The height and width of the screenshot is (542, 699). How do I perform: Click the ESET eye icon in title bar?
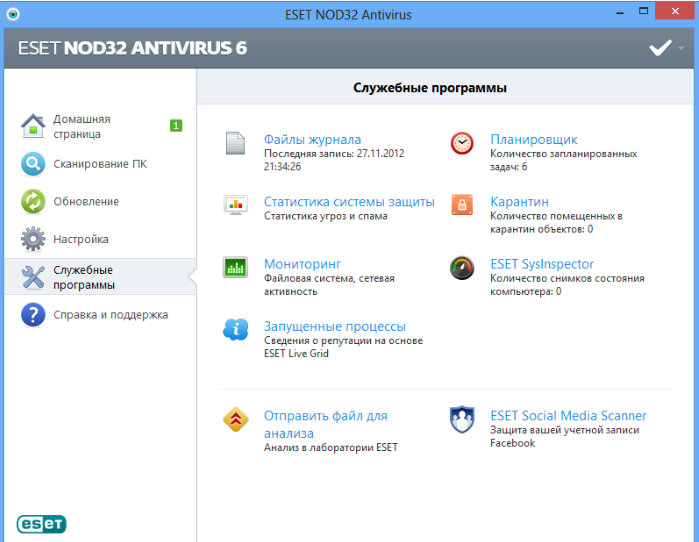pos(13,14)
